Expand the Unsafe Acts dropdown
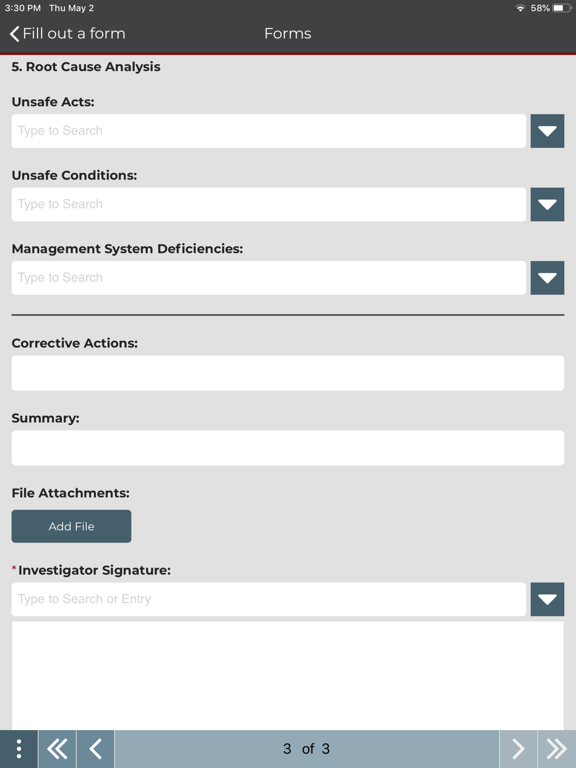This screenshot has height=768, width=576. click(x=547, y=131)
